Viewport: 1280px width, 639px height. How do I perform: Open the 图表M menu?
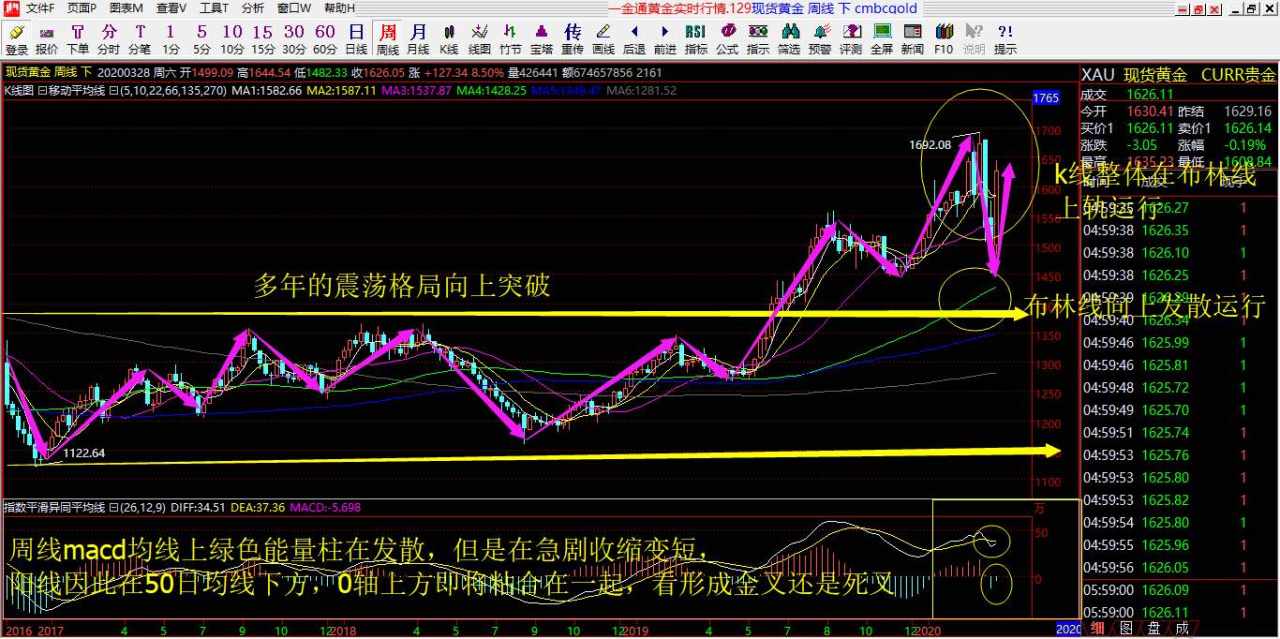126,7
